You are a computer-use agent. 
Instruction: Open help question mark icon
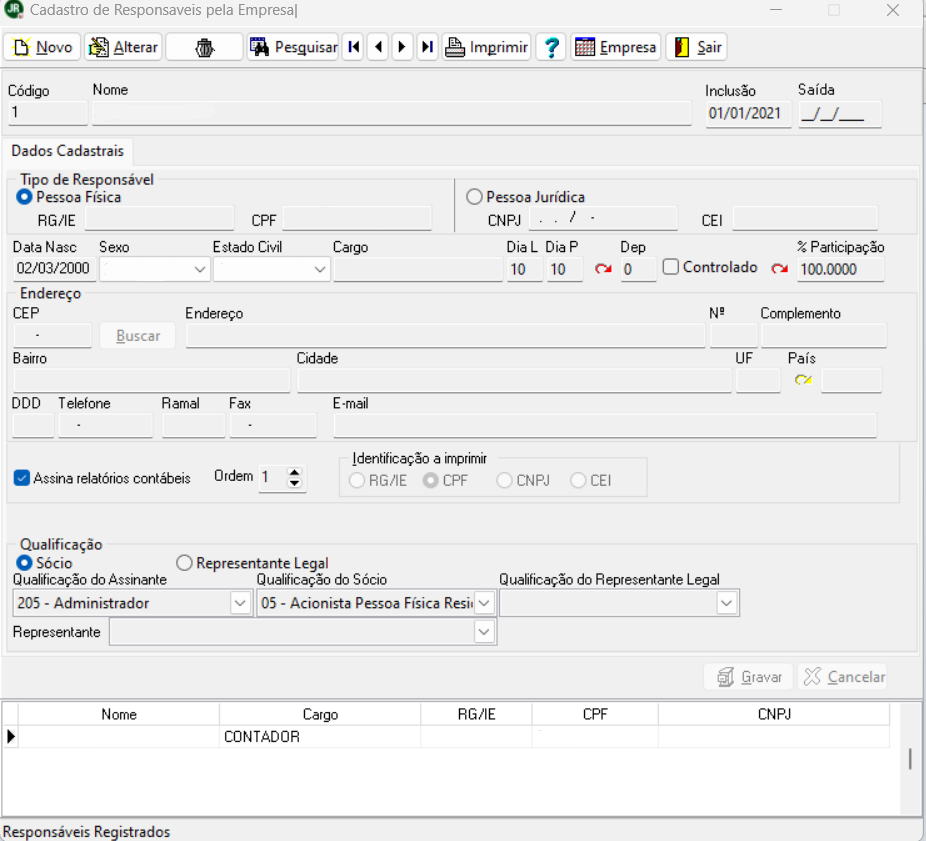[x=551, y=47]
